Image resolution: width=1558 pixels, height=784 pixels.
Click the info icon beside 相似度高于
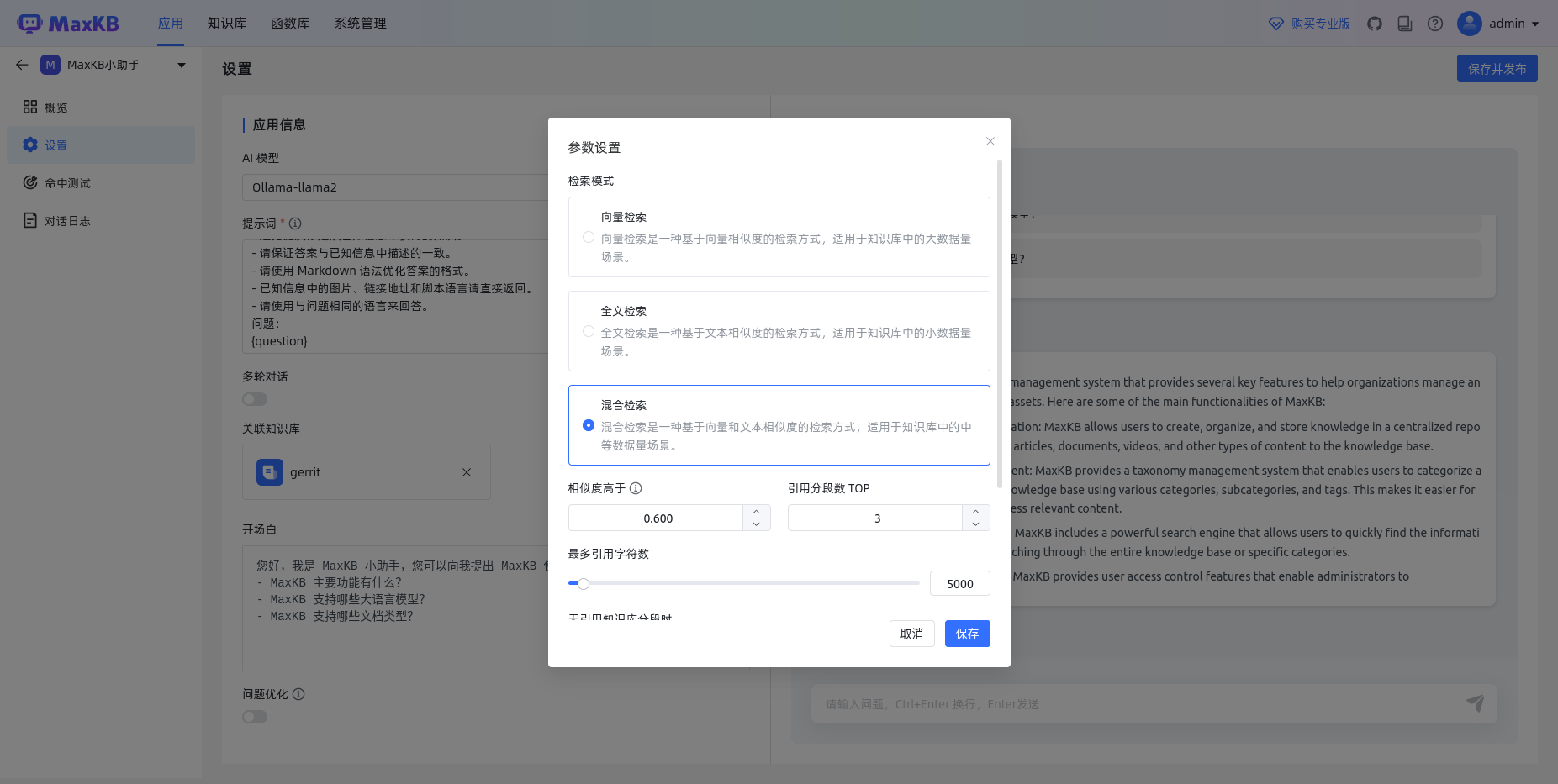tap(636, 488)
